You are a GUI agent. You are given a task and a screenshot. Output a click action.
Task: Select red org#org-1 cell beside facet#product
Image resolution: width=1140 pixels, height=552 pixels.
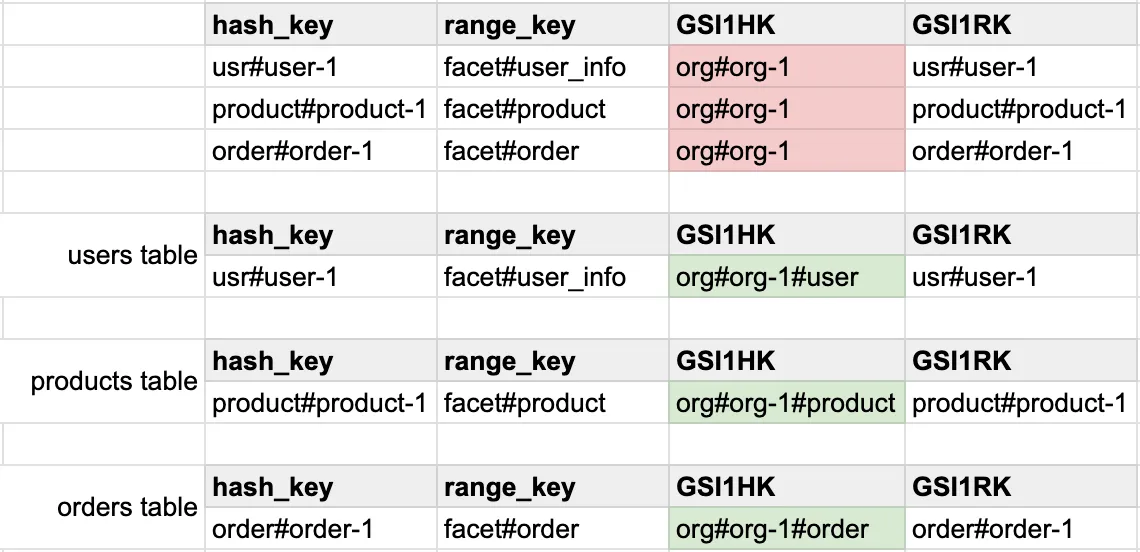(x=786, y=109)
